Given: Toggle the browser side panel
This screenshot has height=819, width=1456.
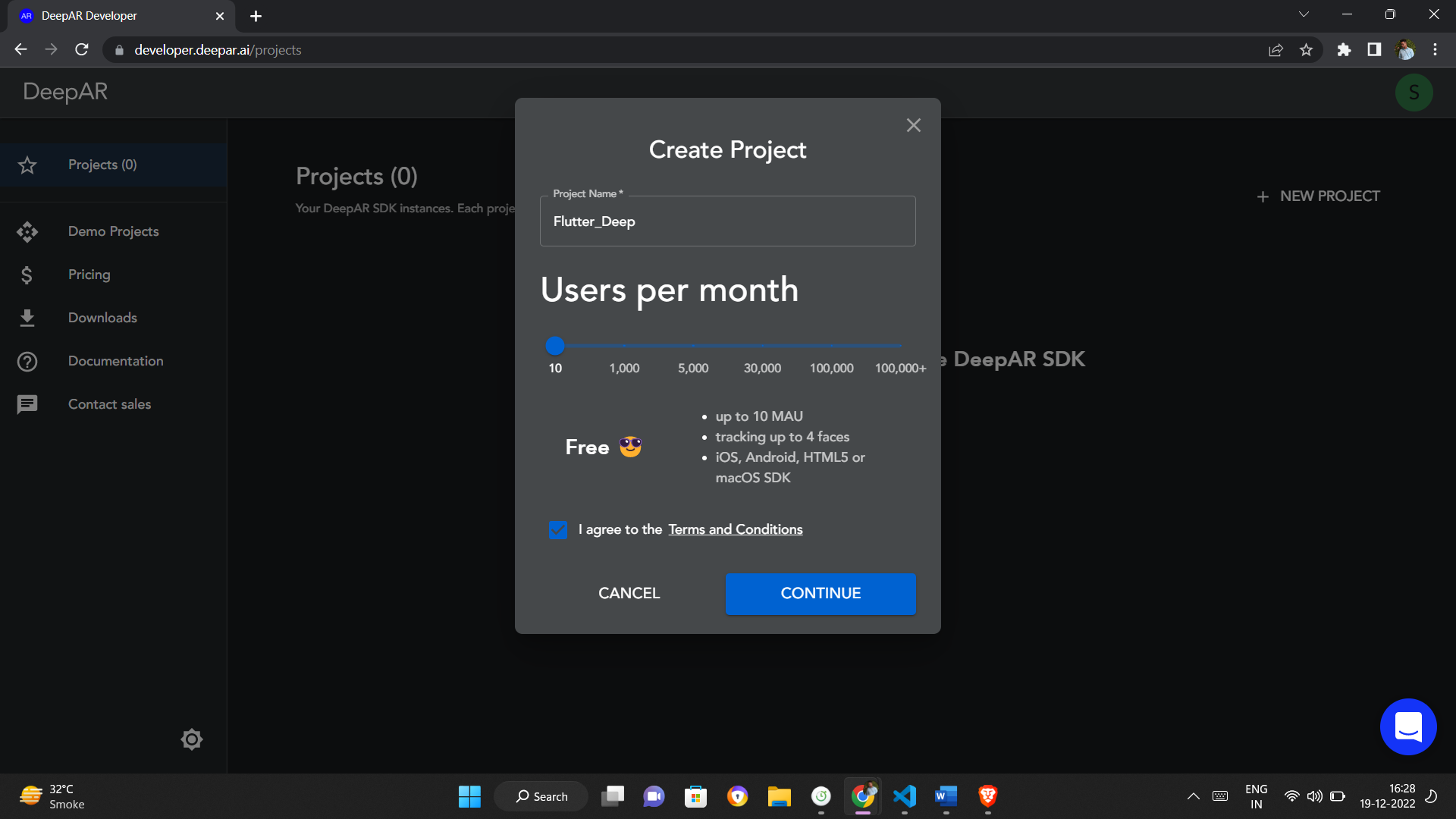Looking at the screenshot, I should click(1374, 50).
